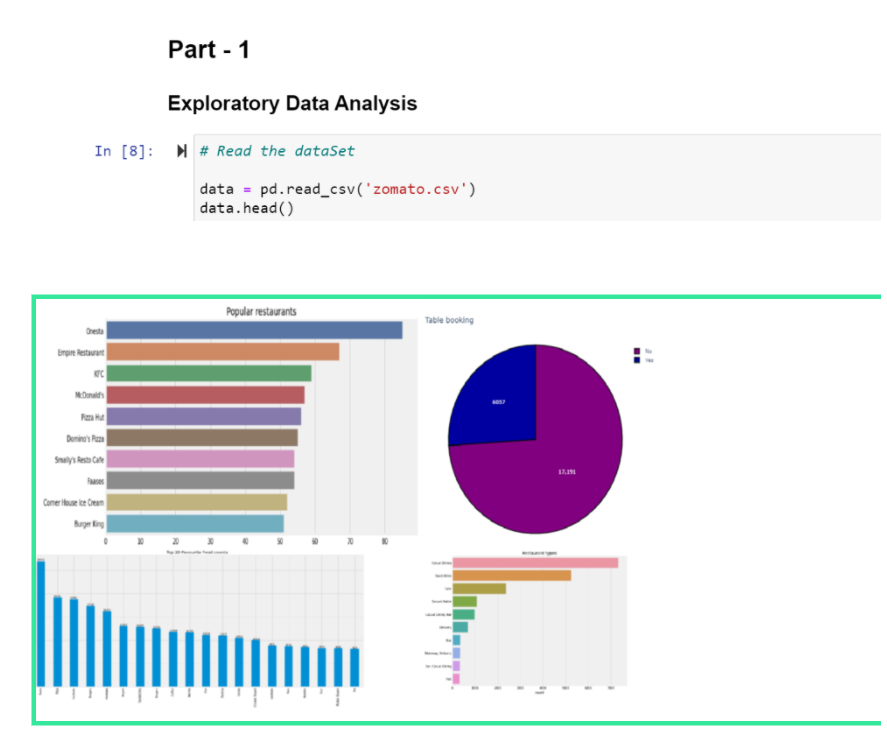Viewport: 887px width, 732px height.
Task: Click the longest pink bar in restaurant types chart
Action: (x=535, y=563)
